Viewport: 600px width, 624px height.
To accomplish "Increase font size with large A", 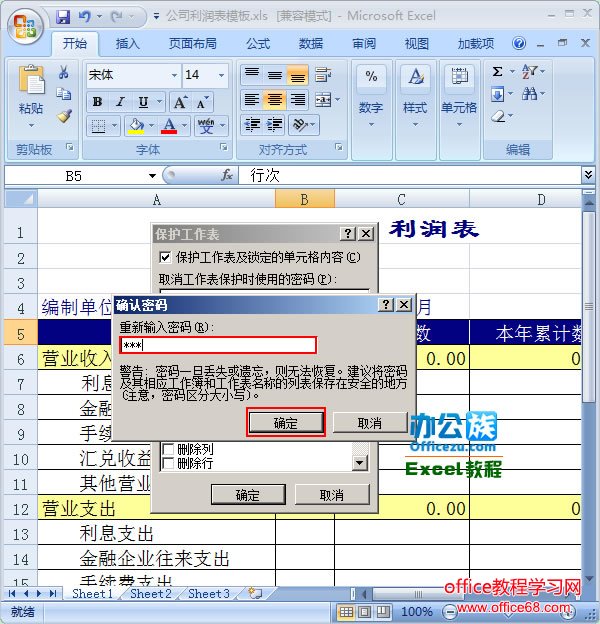I will click(x=180, y=103).
